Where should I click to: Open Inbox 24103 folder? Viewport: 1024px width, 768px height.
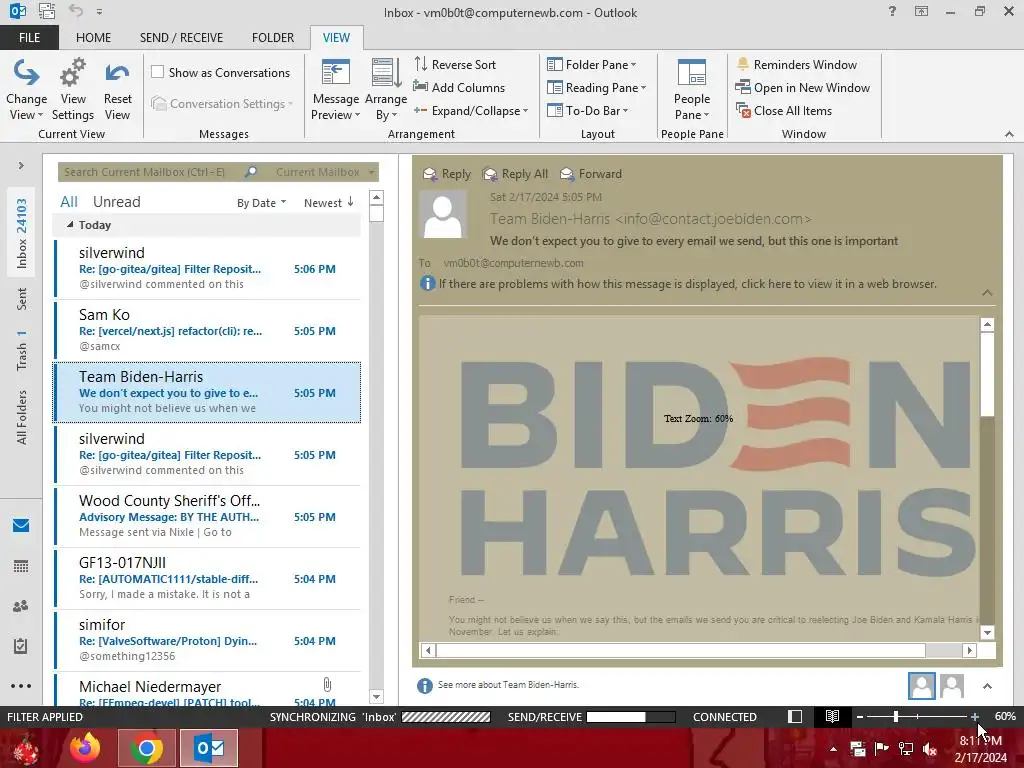(x=21, y=233)
